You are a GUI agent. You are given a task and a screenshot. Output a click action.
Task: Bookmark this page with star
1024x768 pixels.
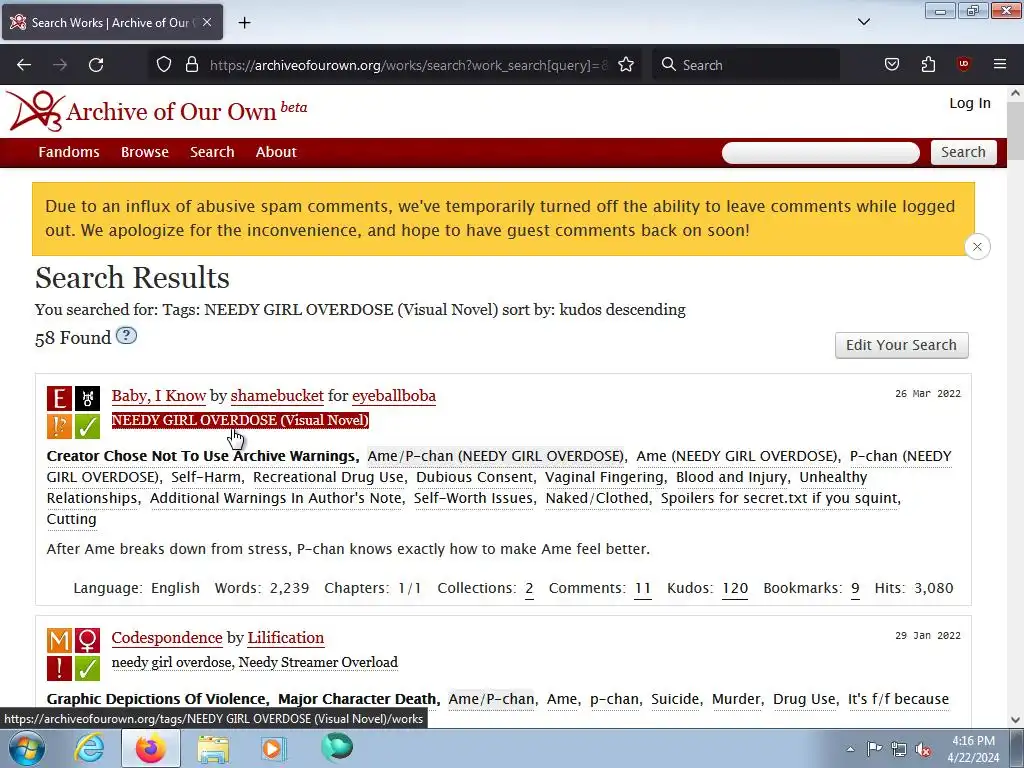pyautogui.click(x=626, y=64)
